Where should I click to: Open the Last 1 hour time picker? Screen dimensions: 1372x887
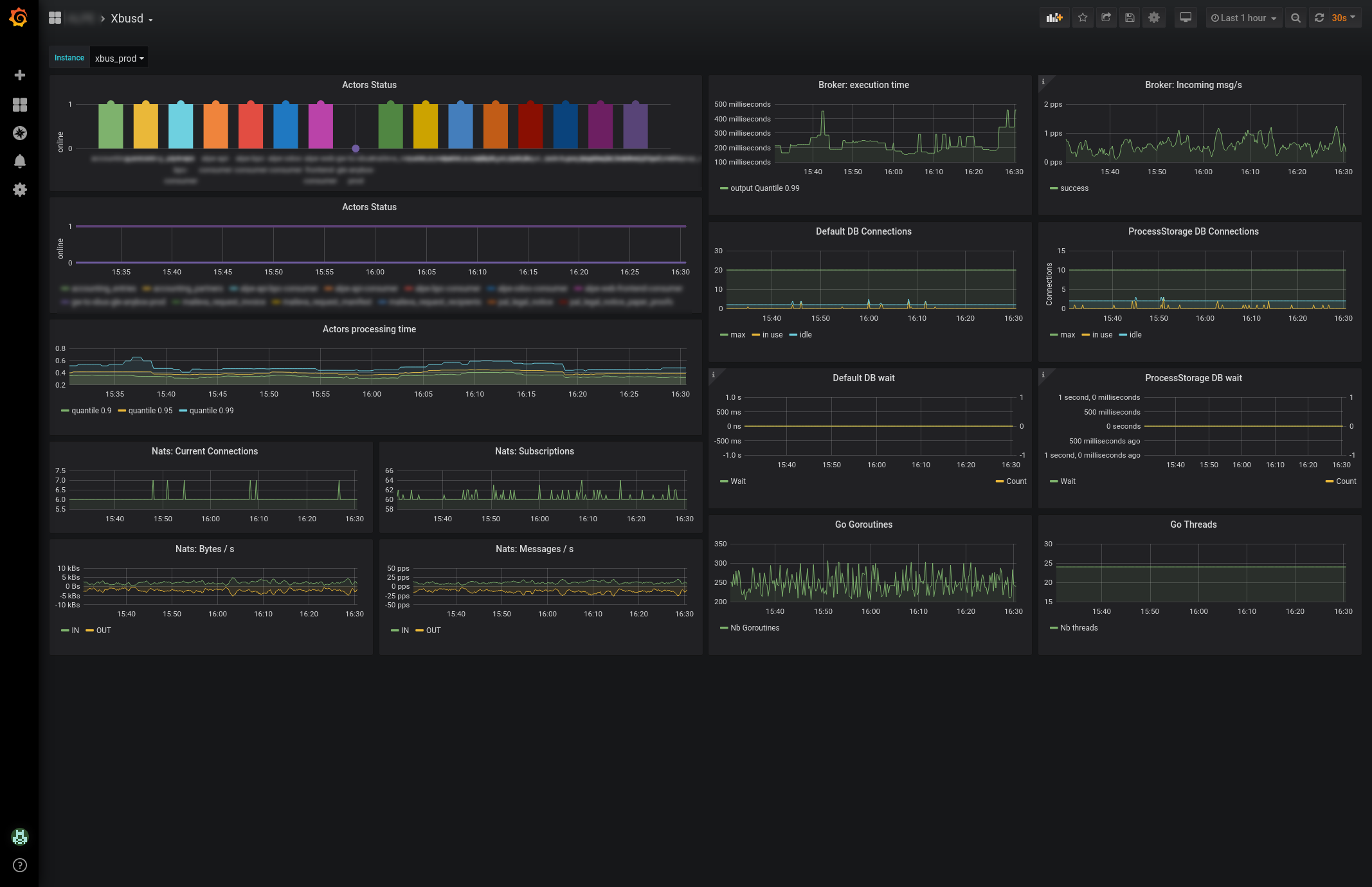coord(1243,18)
